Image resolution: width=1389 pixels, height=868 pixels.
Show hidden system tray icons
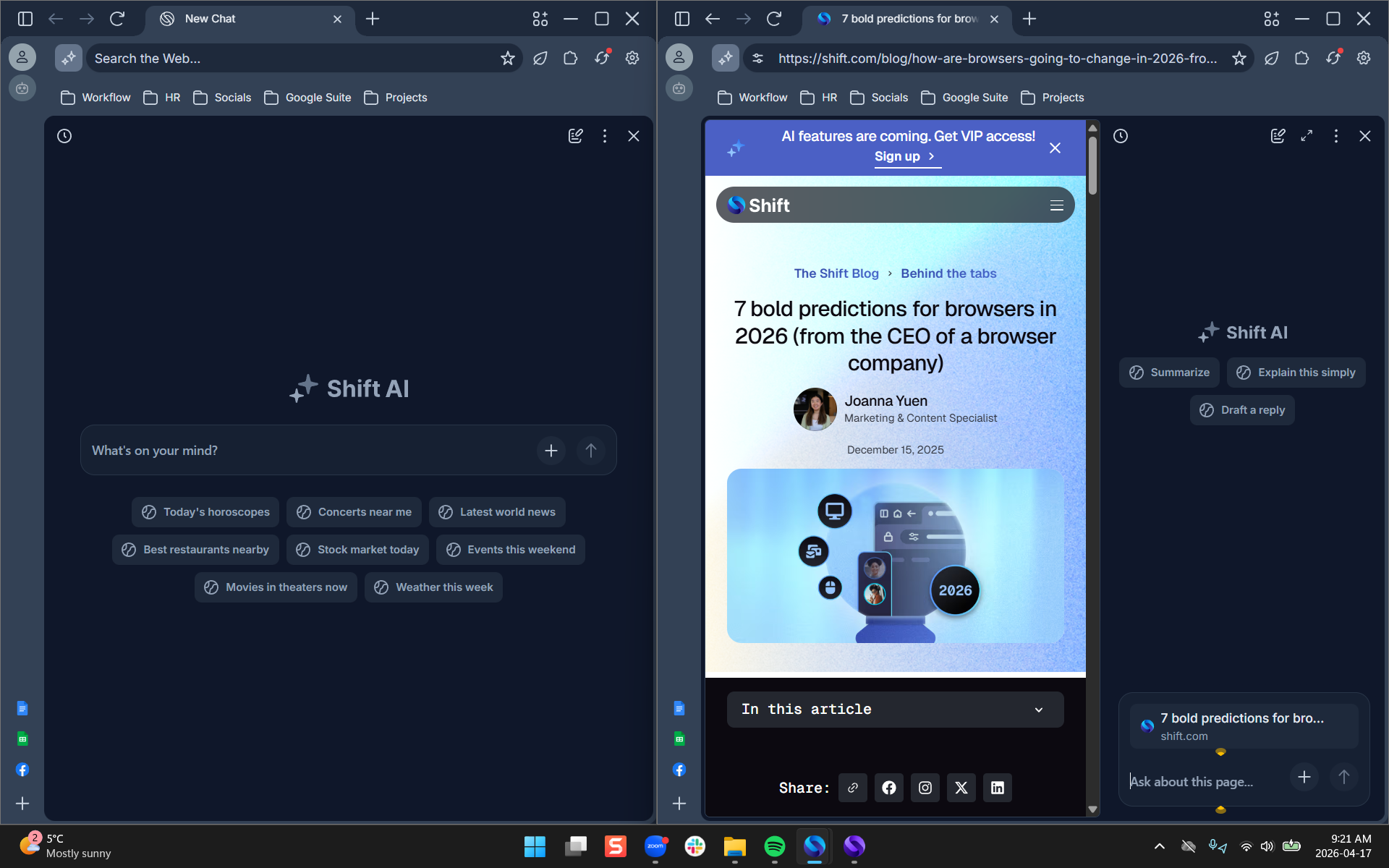point(1160,846)
